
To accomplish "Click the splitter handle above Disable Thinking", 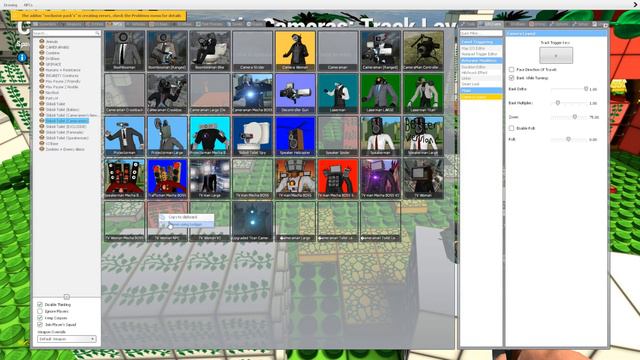I will click(x=67, y=297).
